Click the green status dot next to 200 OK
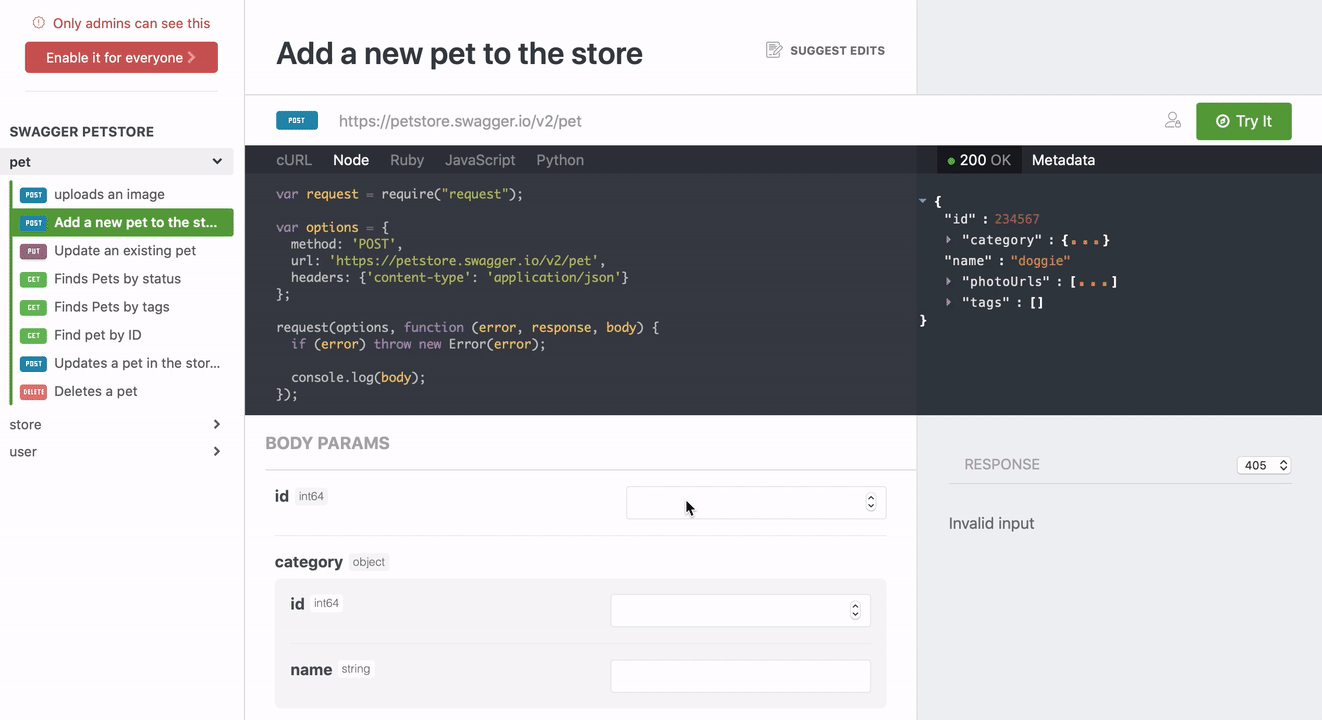1322x720 pixels. pyautogui.click(x=951, y=161)
